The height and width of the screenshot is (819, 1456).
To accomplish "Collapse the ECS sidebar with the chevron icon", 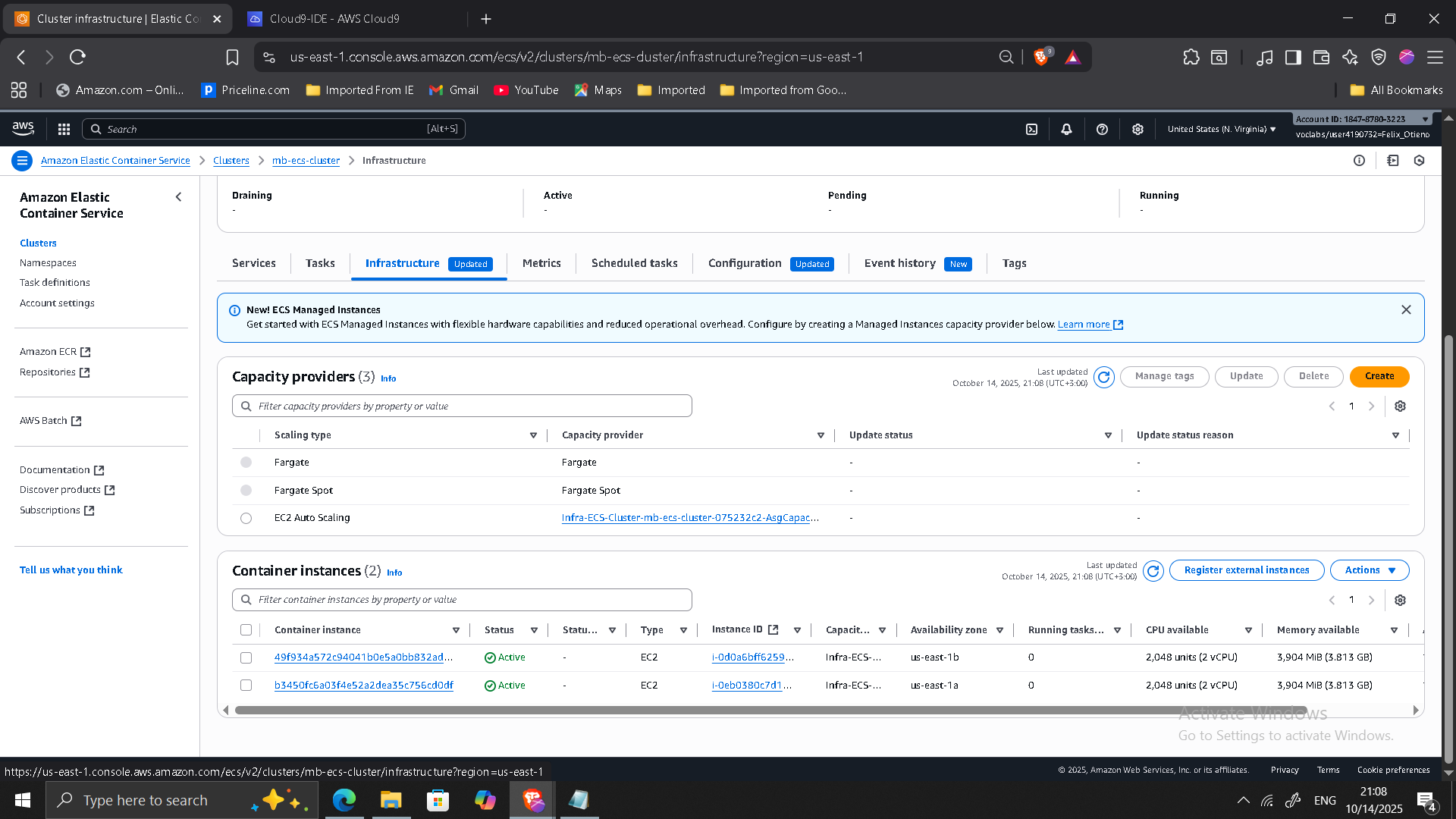I will coord(178,196).
